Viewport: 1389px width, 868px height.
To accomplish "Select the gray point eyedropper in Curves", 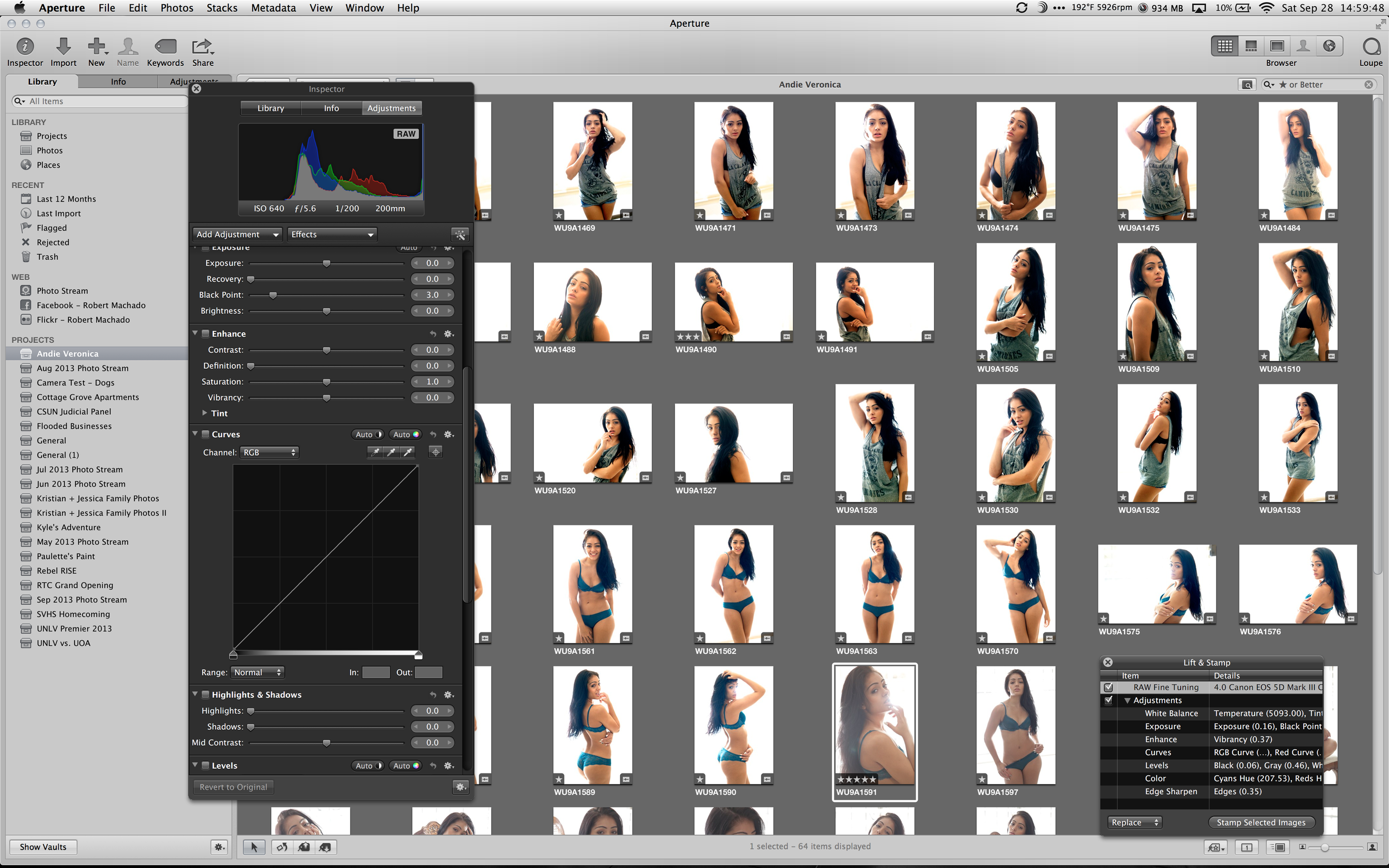I will [392, 453].
